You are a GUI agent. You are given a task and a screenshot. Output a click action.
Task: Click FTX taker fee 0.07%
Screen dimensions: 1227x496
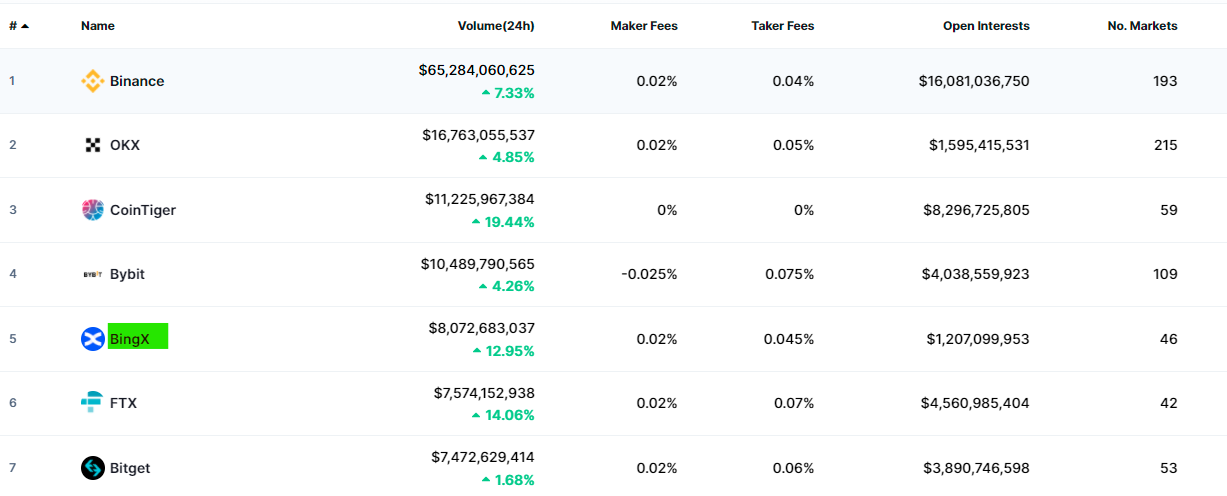click(794, 403)
